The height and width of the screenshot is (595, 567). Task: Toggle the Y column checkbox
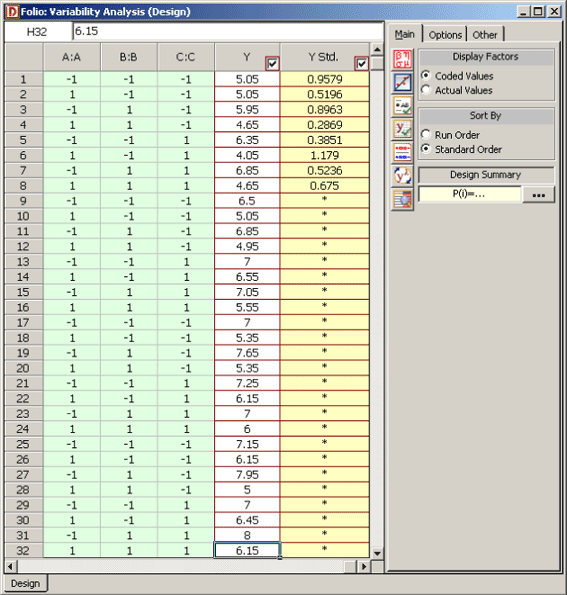tap(272, 63)
